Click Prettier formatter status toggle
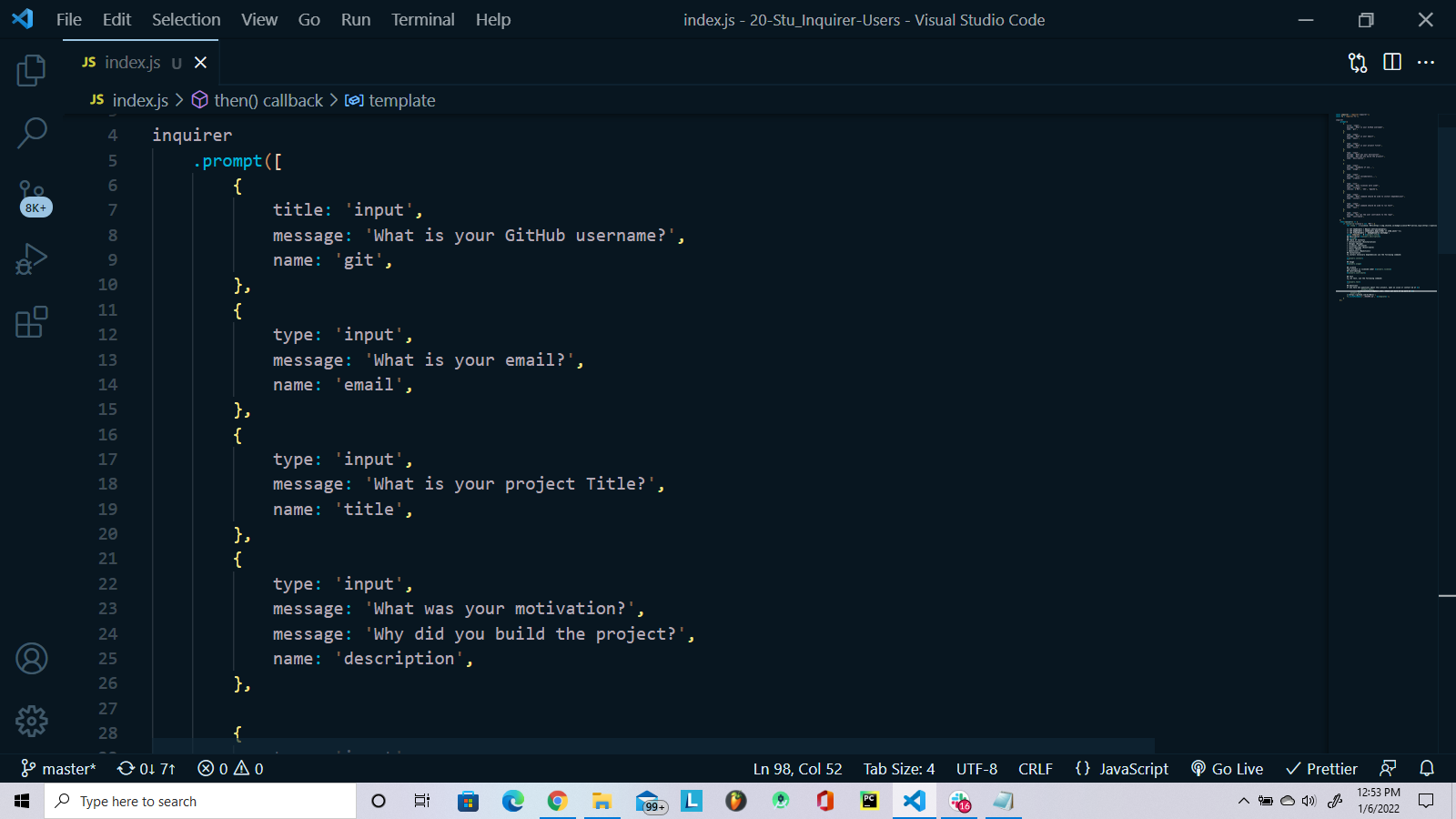Image resolution: width=1456 pixels, height=819 pixels. [x=1321, y=768]
